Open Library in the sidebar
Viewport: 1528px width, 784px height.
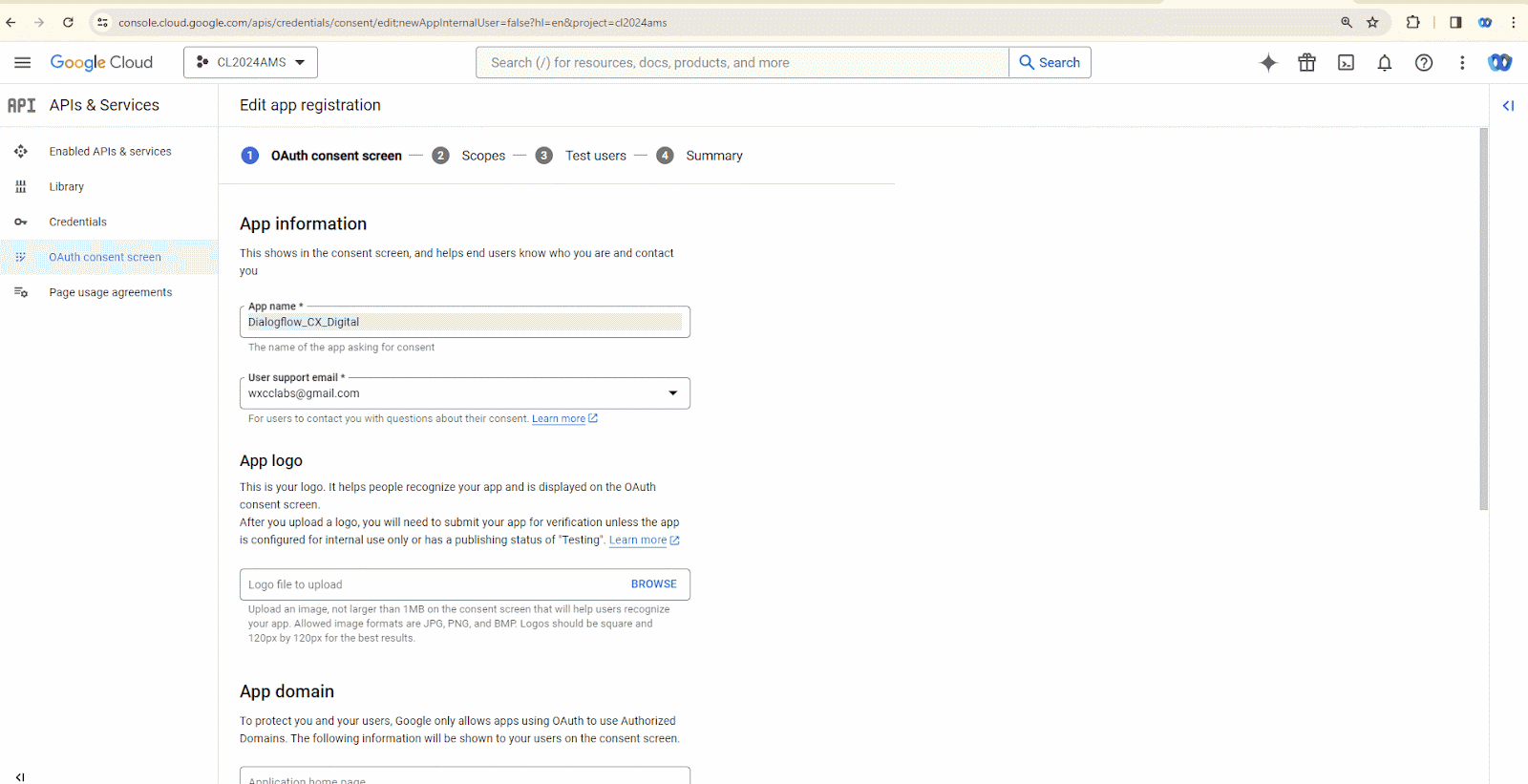(67, 186)
